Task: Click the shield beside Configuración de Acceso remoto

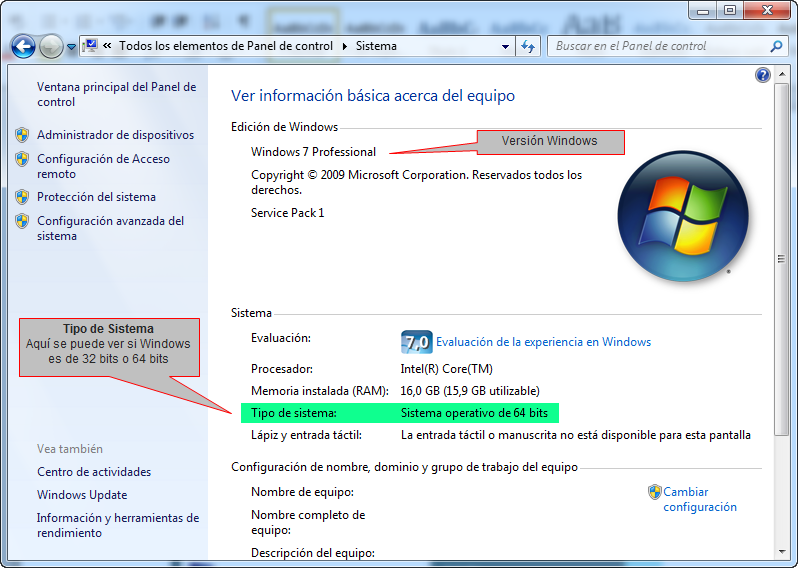Action: click(22, 159)
